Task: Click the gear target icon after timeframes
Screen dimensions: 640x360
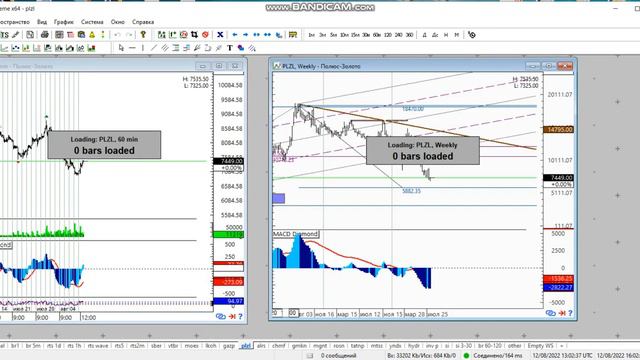Action: click(x=472, y=35)
